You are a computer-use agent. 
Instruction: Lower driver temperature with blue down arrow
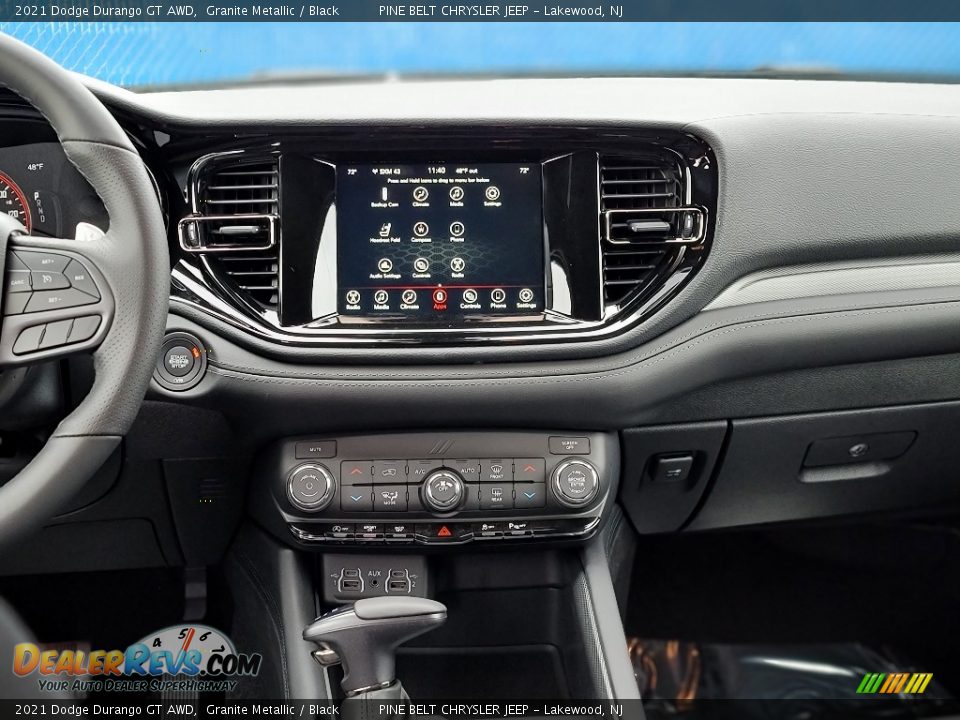(x=356, y=498)
